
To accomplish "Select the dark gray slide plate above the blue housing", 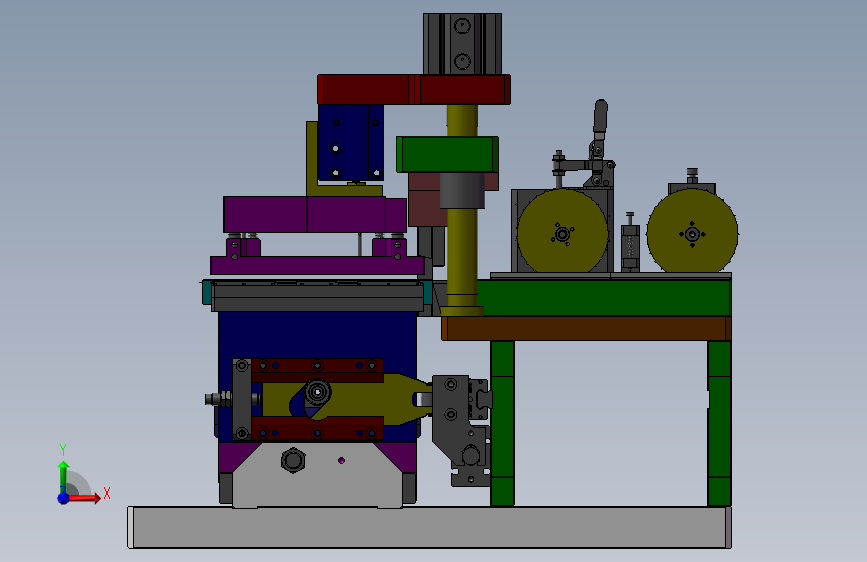I will [x=318, y=299].
